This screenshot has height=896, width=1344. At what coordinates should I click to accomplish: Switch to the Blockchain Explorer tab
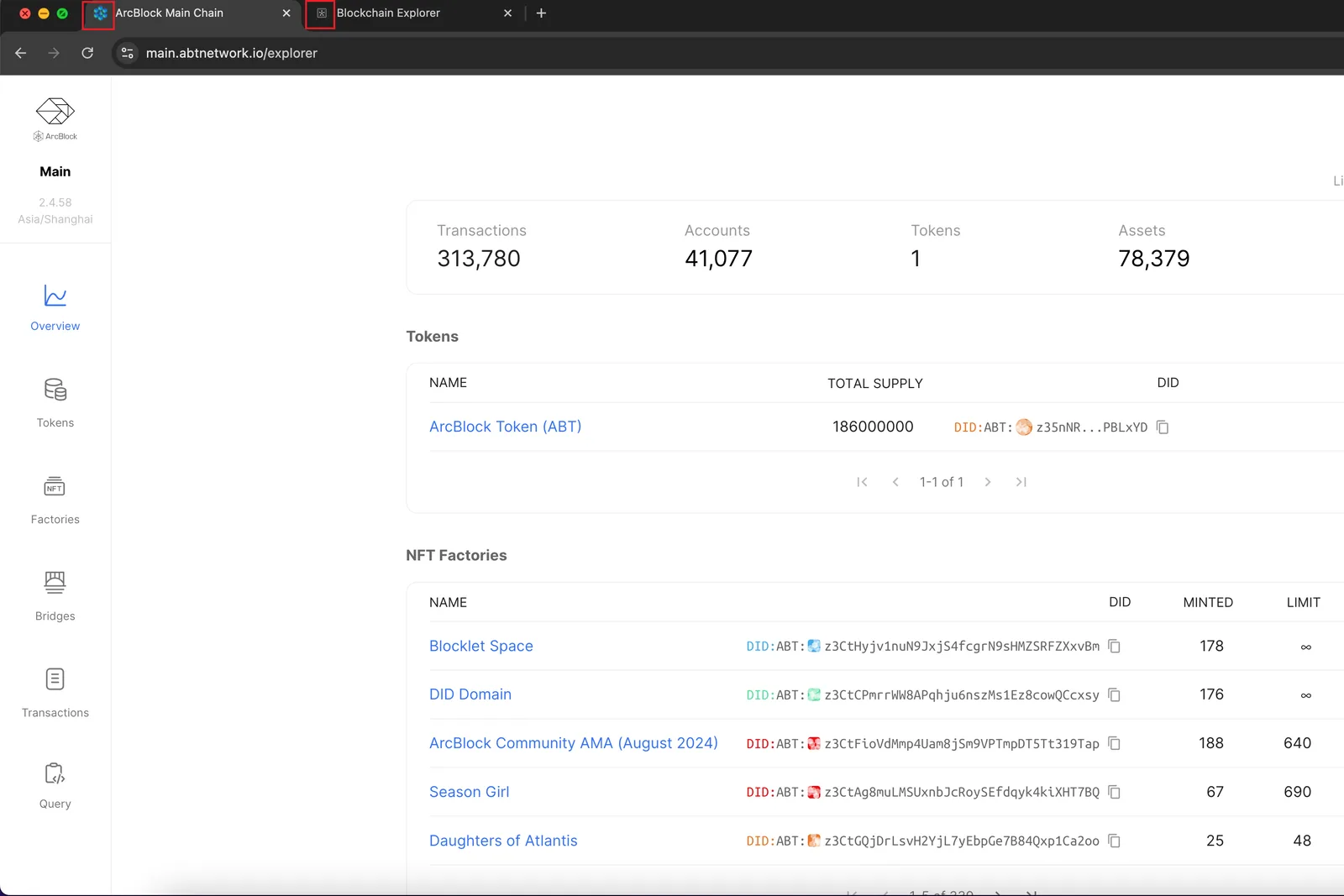point(388,13)
